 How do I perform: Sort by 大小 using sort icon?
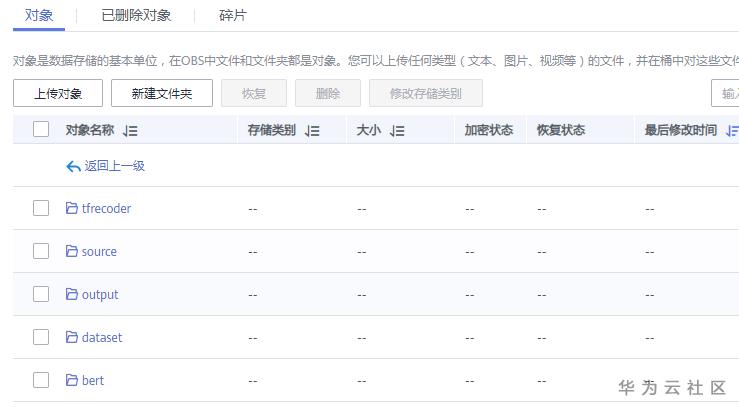click(397, 130)
